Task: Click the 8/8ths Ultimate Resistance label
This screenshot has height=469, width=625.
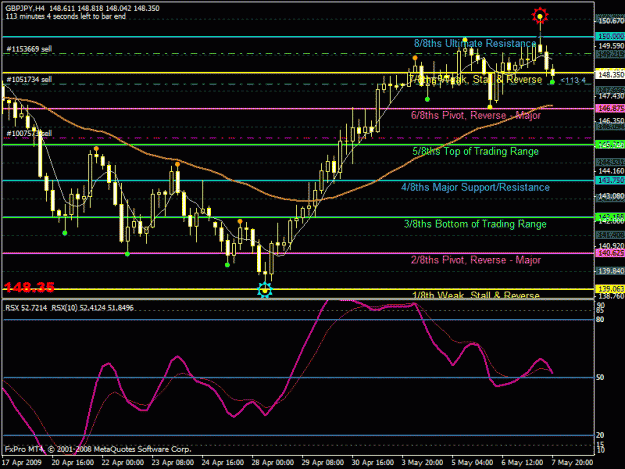Action: 475,43
